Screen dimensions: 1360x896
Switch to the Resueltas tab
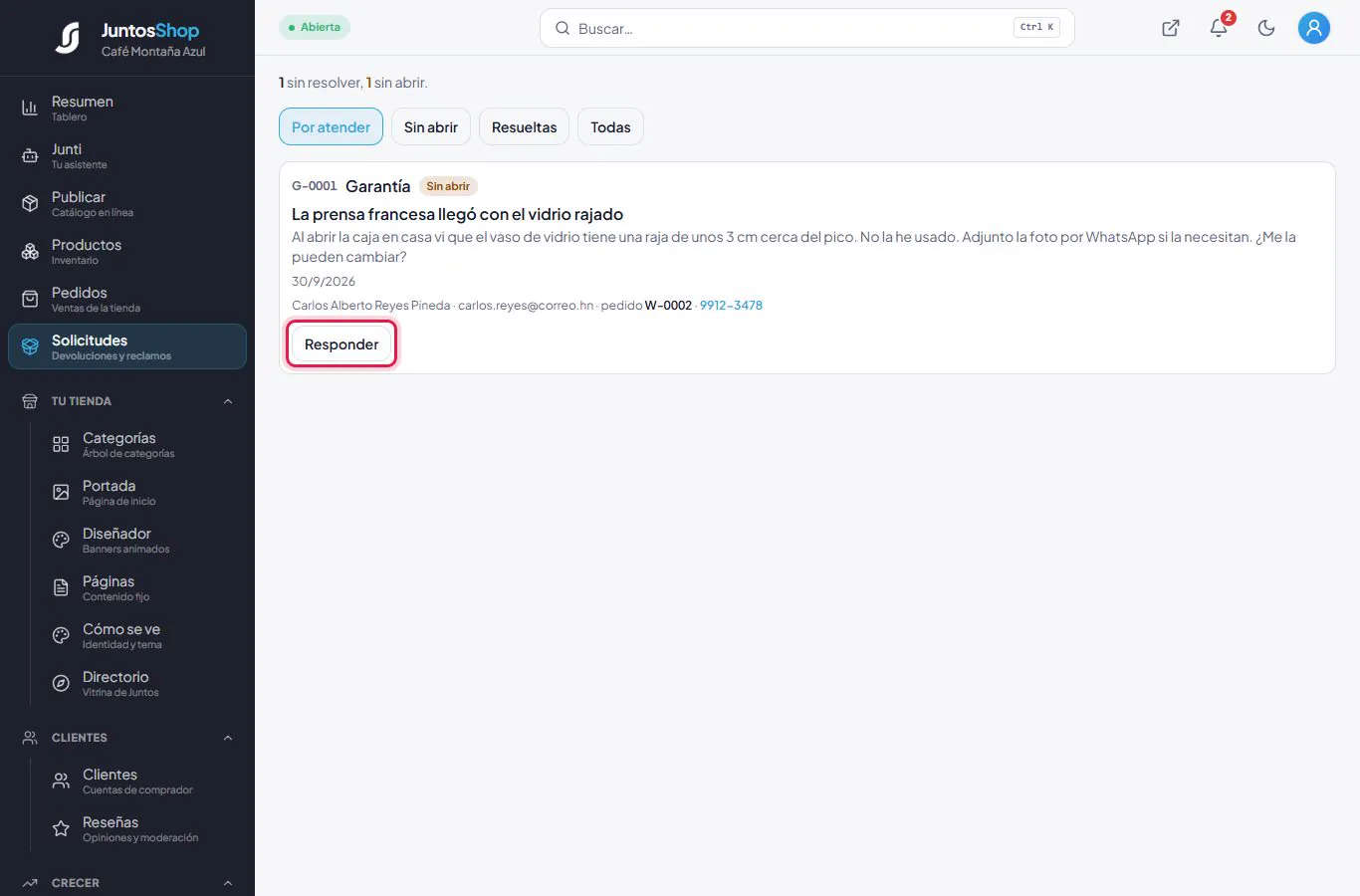[524, 126]
